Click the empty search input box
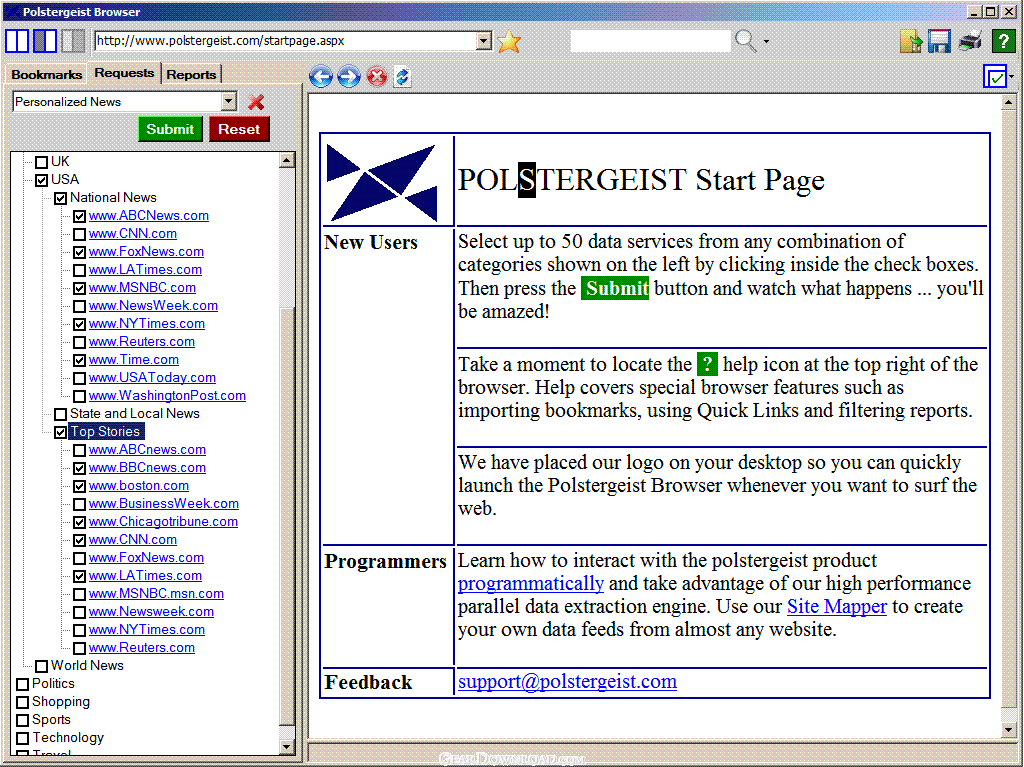 click(x=650, y=41)
